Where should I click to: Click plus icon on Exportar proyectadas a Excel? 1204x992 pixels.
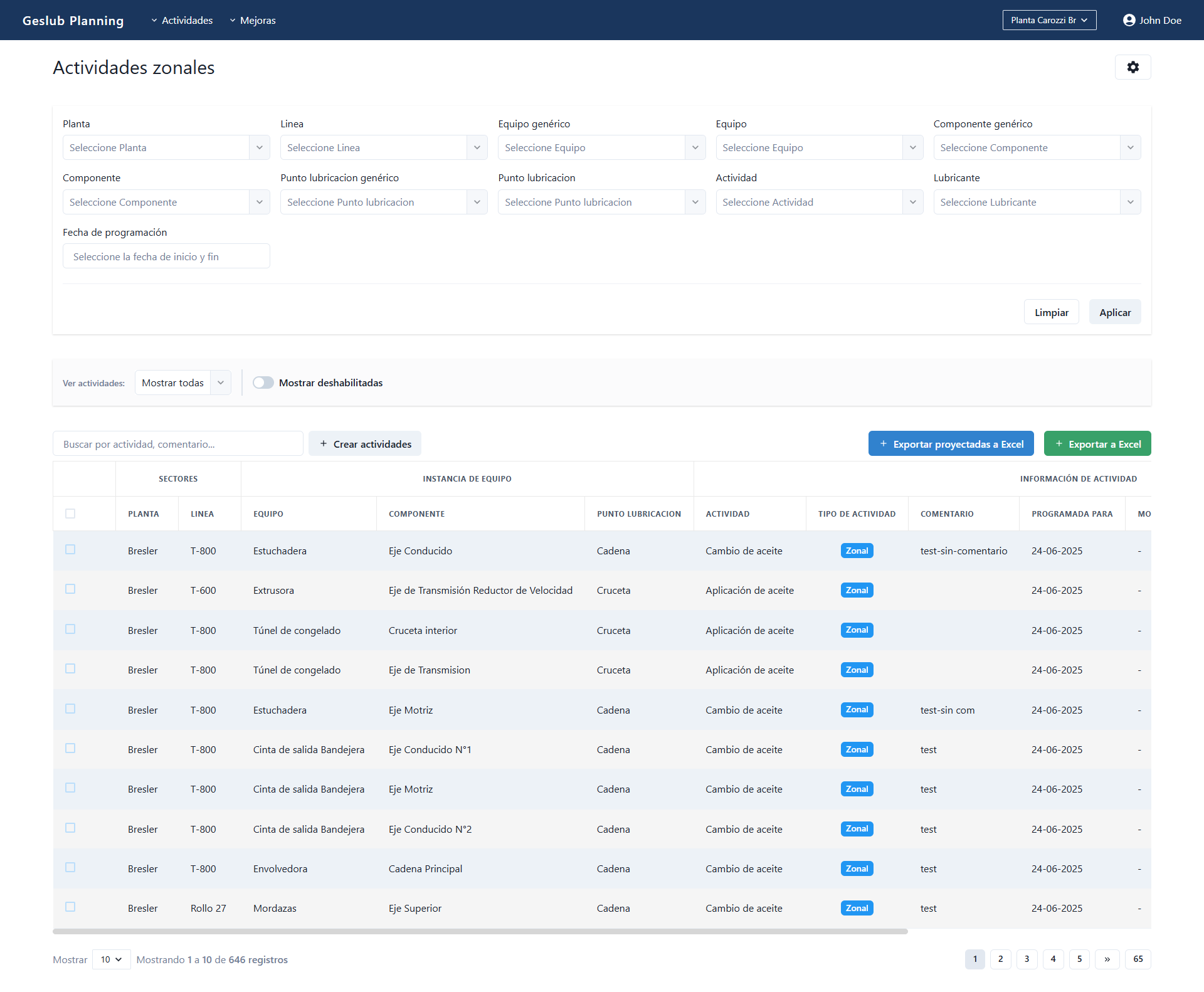[883, 444]
